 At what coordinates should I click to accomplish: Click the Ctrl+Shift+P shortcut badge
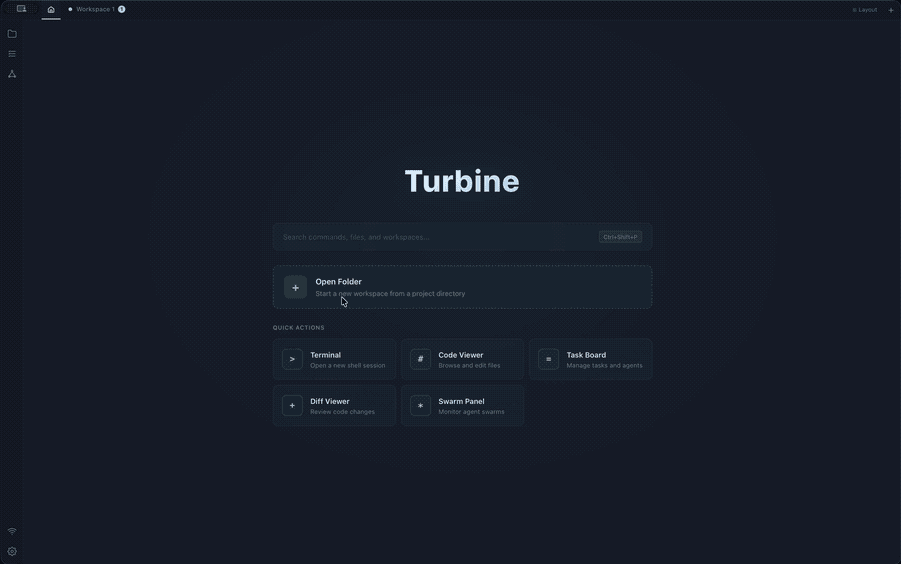pos(620,237)
